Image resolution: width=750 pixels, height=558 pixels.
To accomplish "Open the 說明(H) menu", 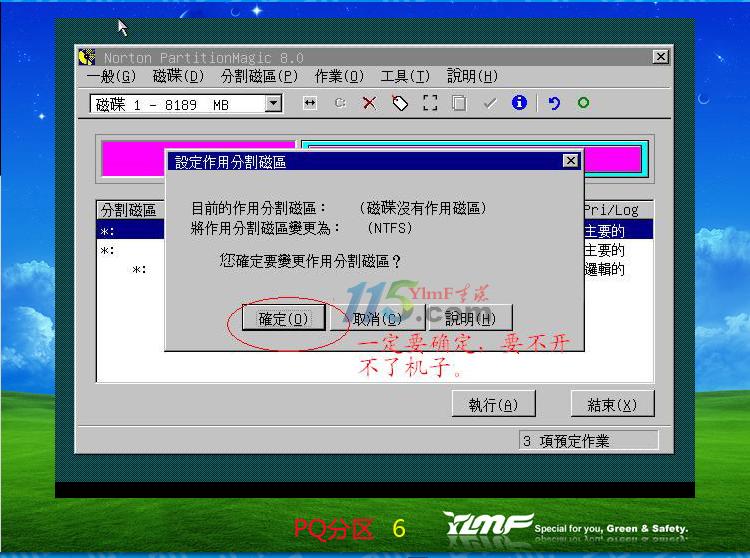I will 472,76.
